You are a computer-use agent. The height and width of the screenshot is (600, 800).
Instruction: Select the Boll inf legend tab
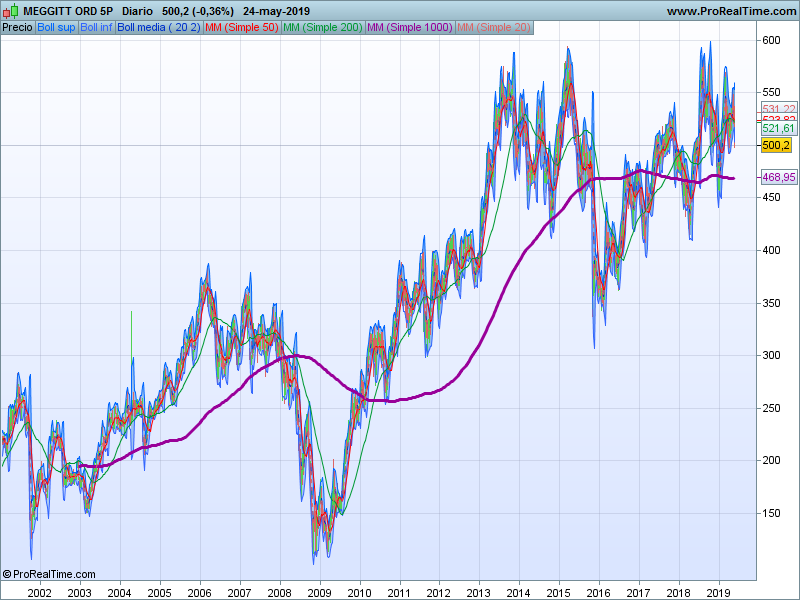[96, 28]
